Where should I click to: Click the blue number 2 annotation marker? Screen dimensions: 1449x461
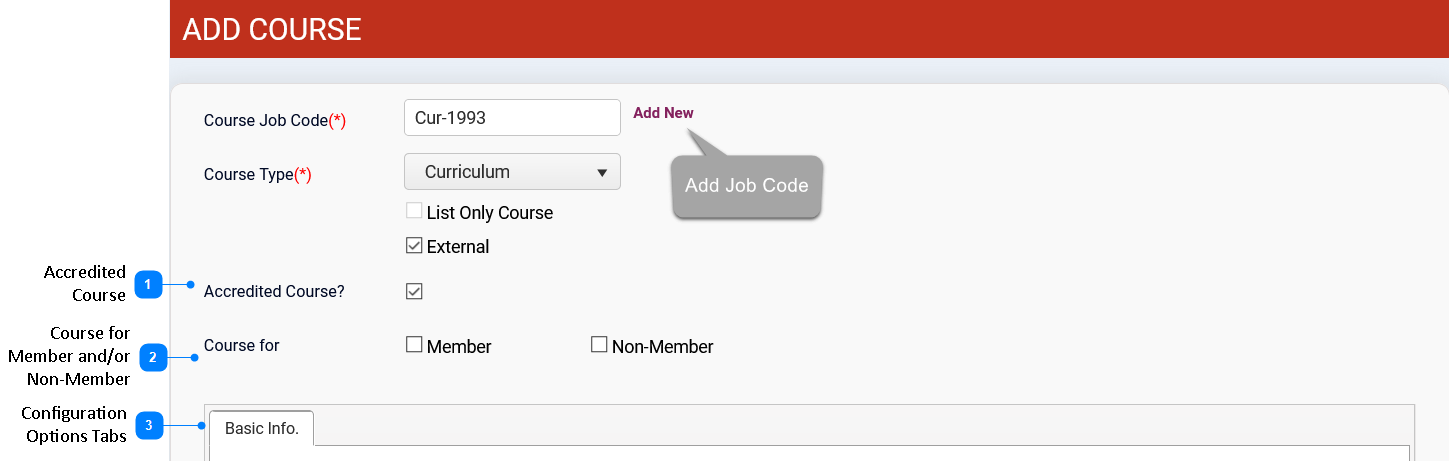click(152, 357)
